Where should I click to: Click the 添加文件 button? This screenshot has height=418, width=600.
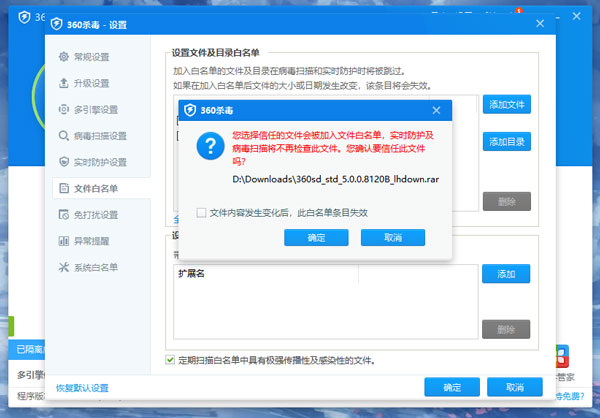click(507, 104)
